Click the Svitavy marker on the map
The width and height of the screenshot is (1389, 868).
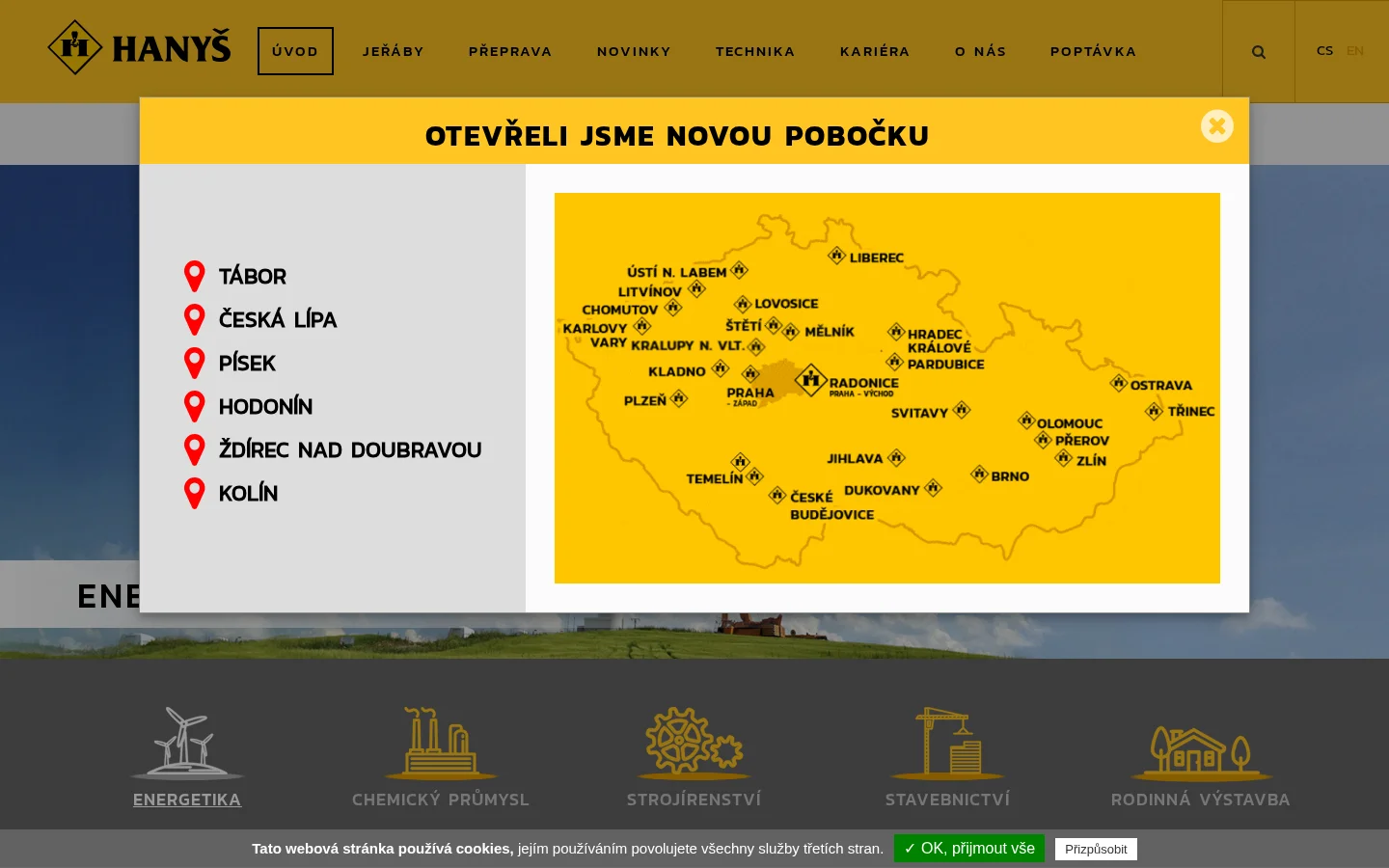click(962, 410)
